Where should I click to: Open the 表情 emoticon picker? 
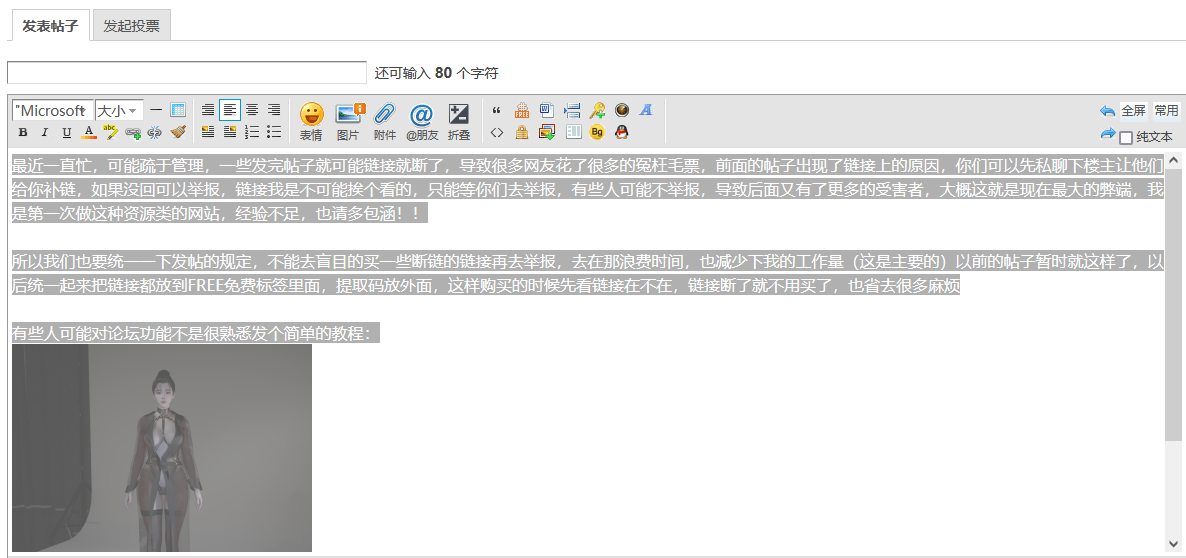312,122
